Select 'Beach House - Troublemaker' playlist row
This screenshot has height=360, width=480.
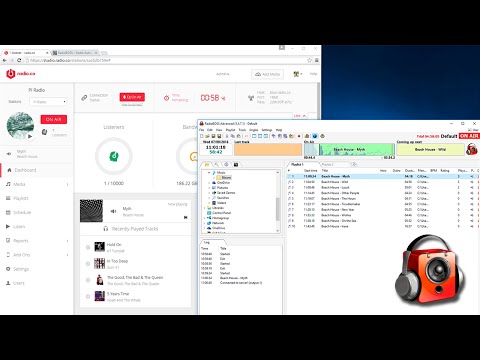(x=383, y=204)
